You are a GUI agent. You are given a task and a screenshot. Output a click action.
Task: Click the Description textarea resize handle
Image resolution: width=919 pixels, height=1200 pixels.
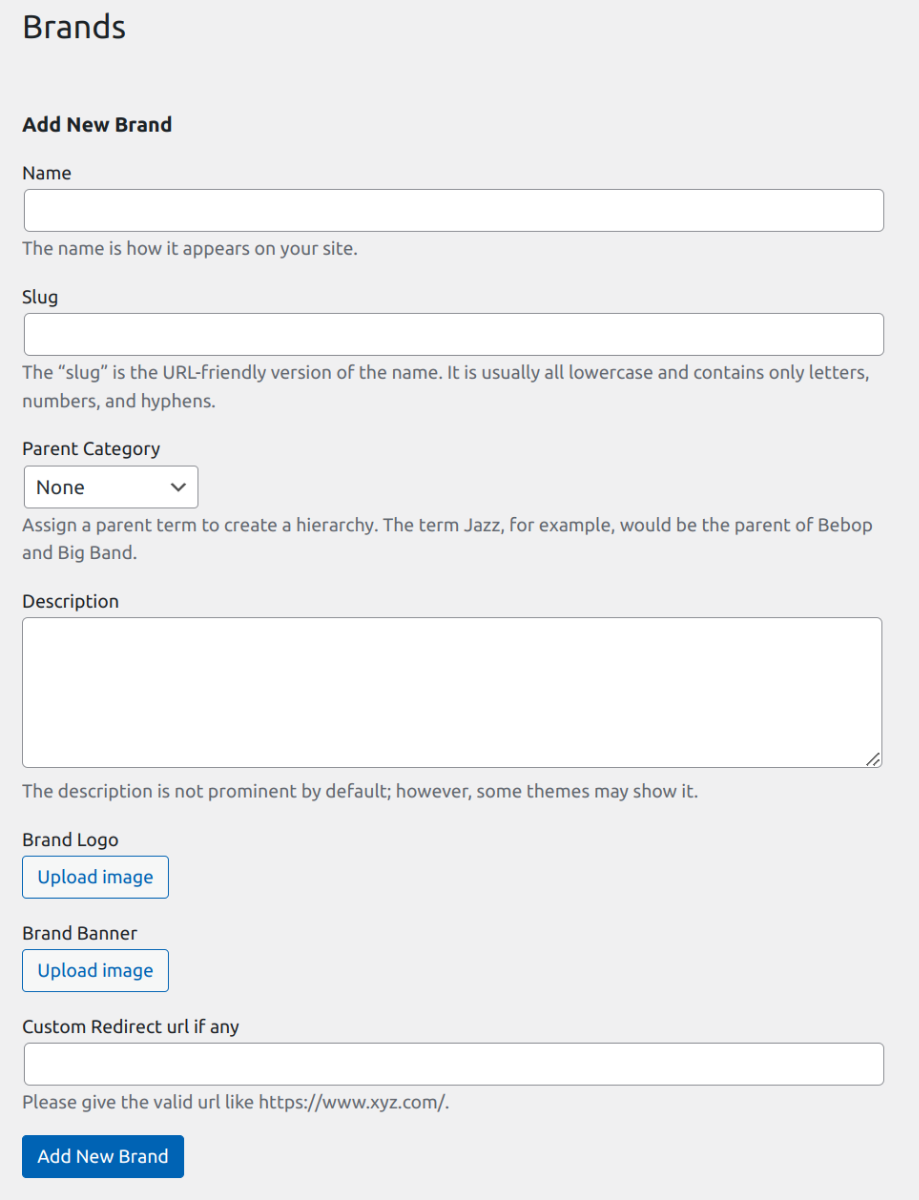(x=873, y=759)
